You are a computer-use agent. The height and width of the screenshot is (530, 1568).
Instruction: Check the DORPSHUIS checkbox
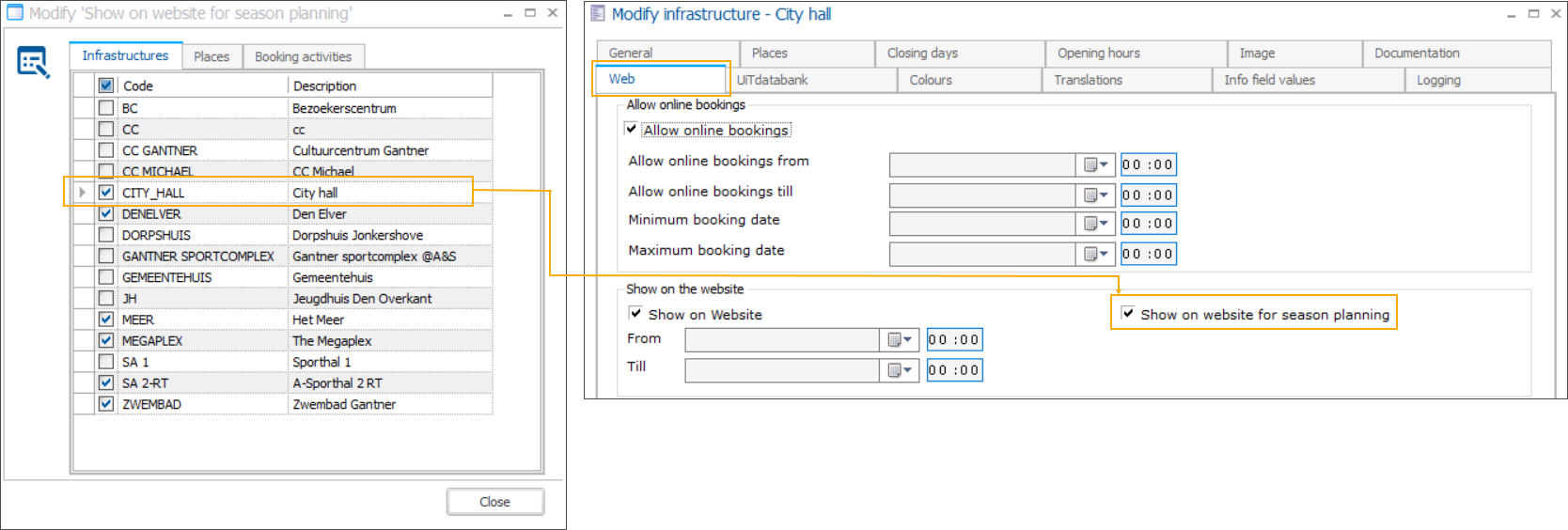click(x=106, y=235)
